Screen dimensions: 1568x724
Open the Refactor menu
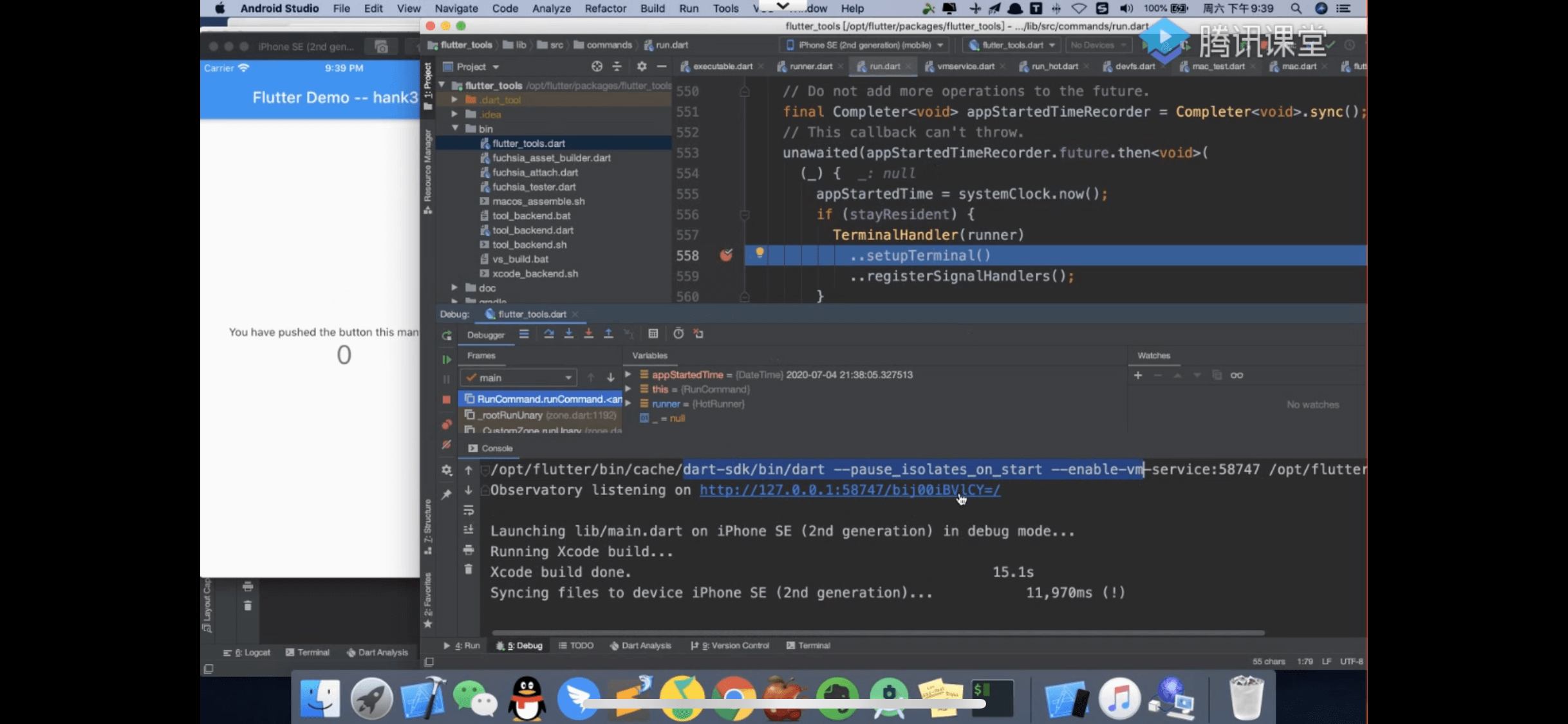pyautogui.click(x=604, y=8)
